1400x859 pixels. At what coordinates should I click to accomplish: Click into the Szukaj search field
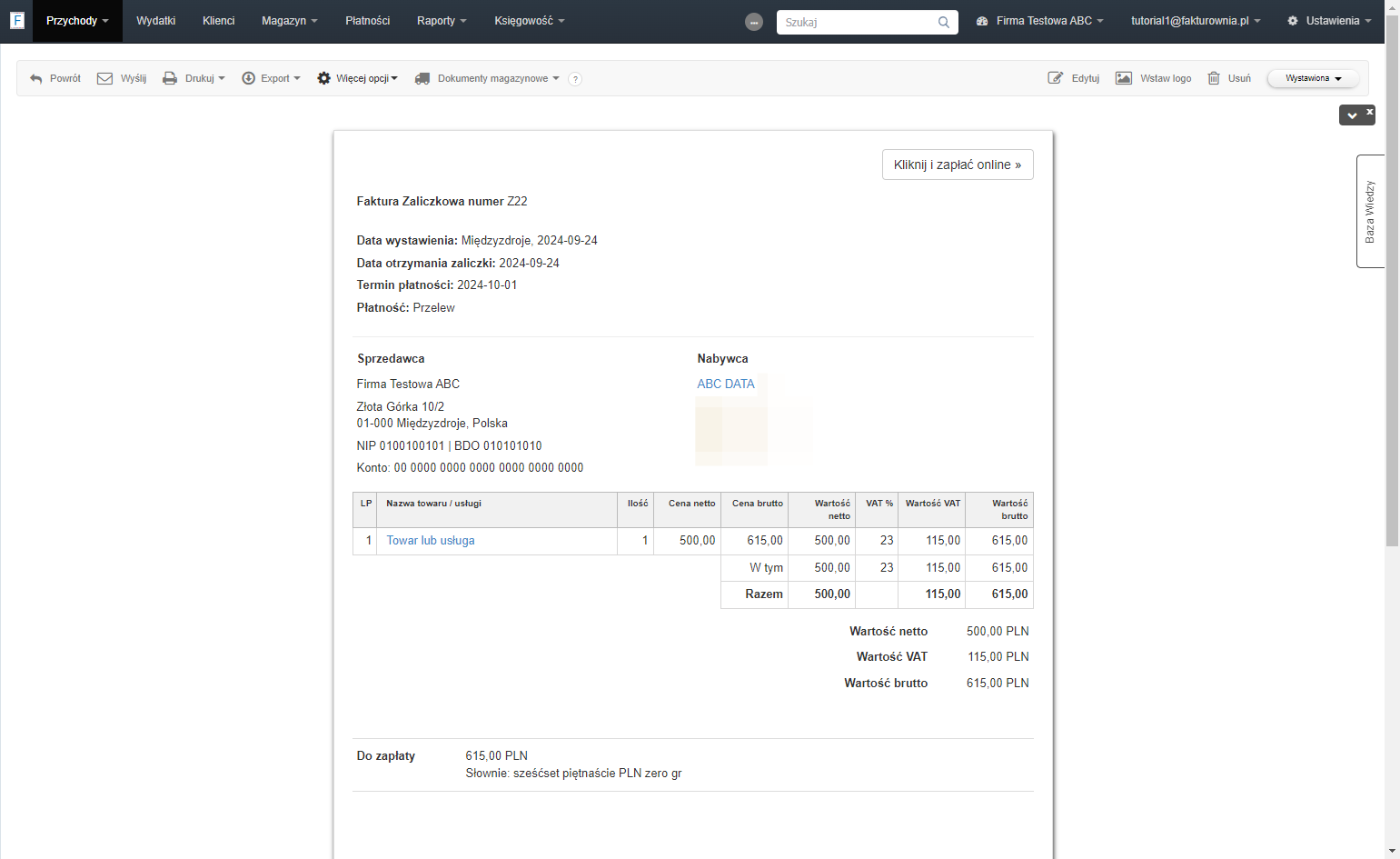point(858,22)
